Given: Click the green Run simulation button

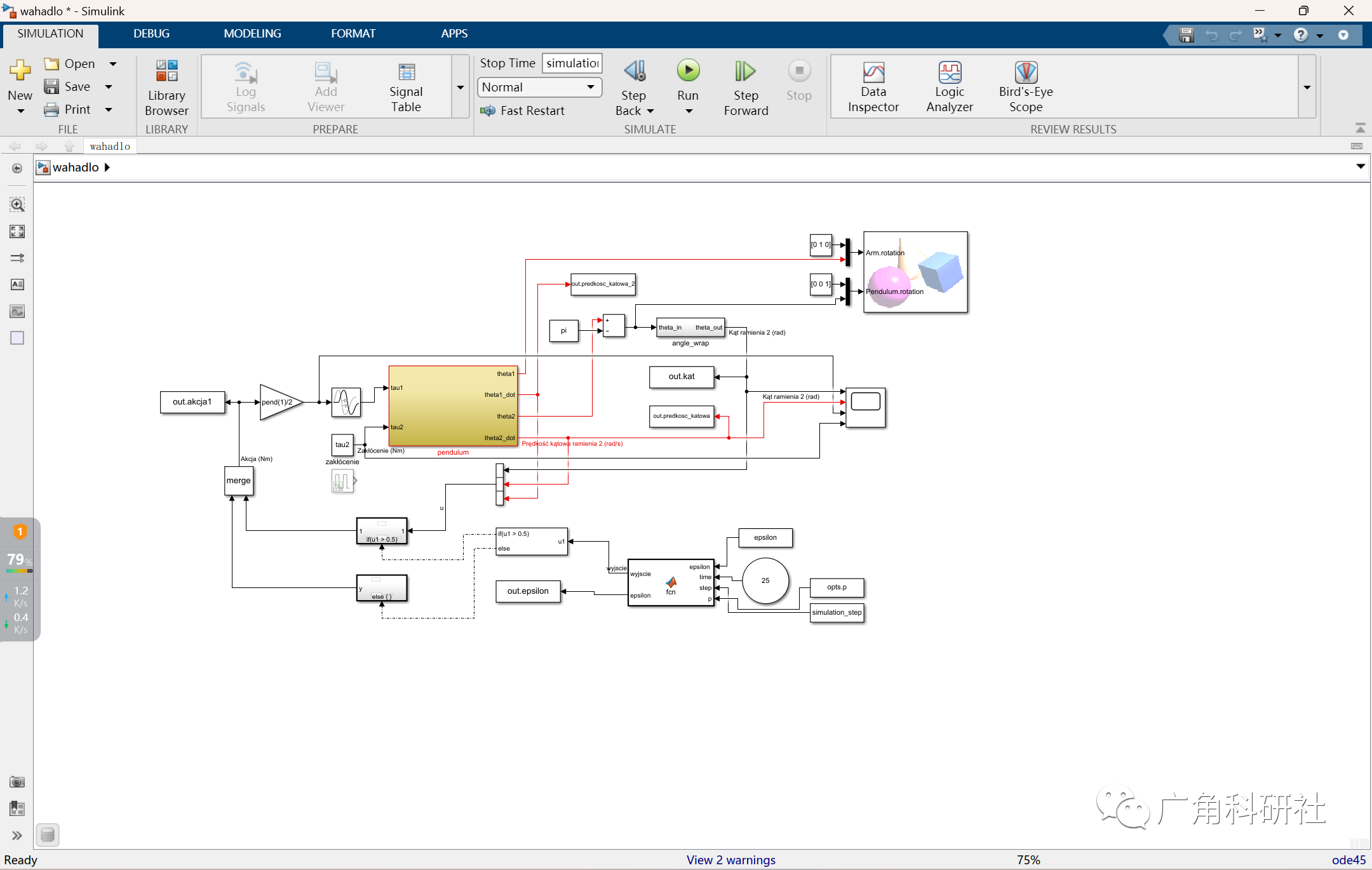Looking at the screenshot, I should coord(687,71).
